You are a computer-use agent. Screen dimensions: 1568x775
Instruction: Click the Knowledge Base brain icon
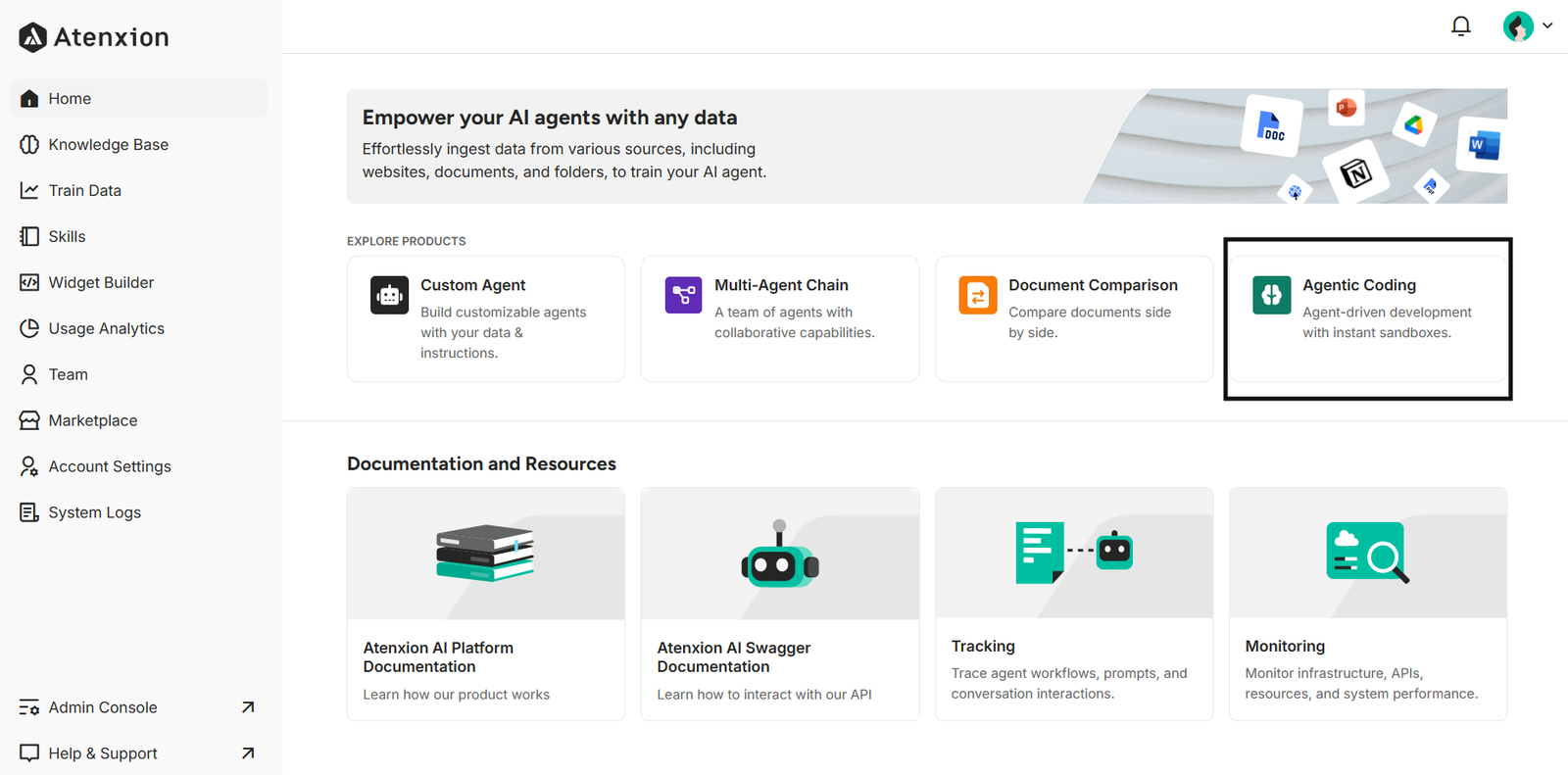click(29, 144)
